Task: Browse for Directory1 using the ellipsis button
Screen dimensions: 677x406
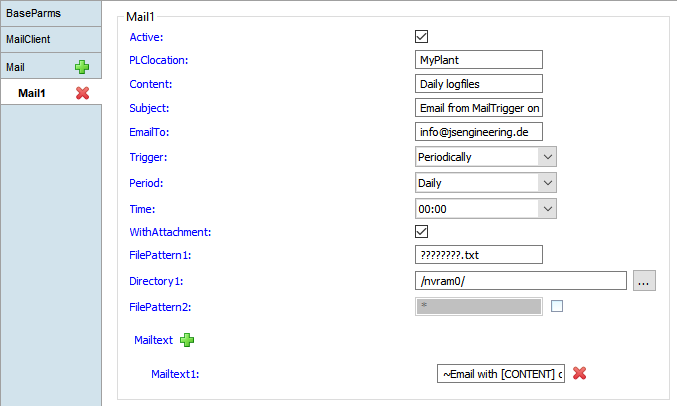Action: click(644, 281)
